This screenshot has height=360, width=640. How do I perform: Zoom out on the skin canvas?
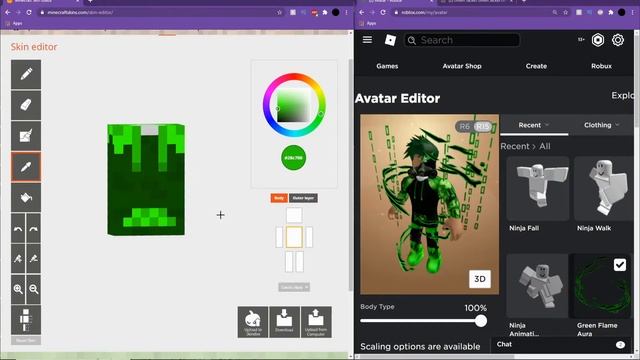pyautogui.click(x=33, y=289)
